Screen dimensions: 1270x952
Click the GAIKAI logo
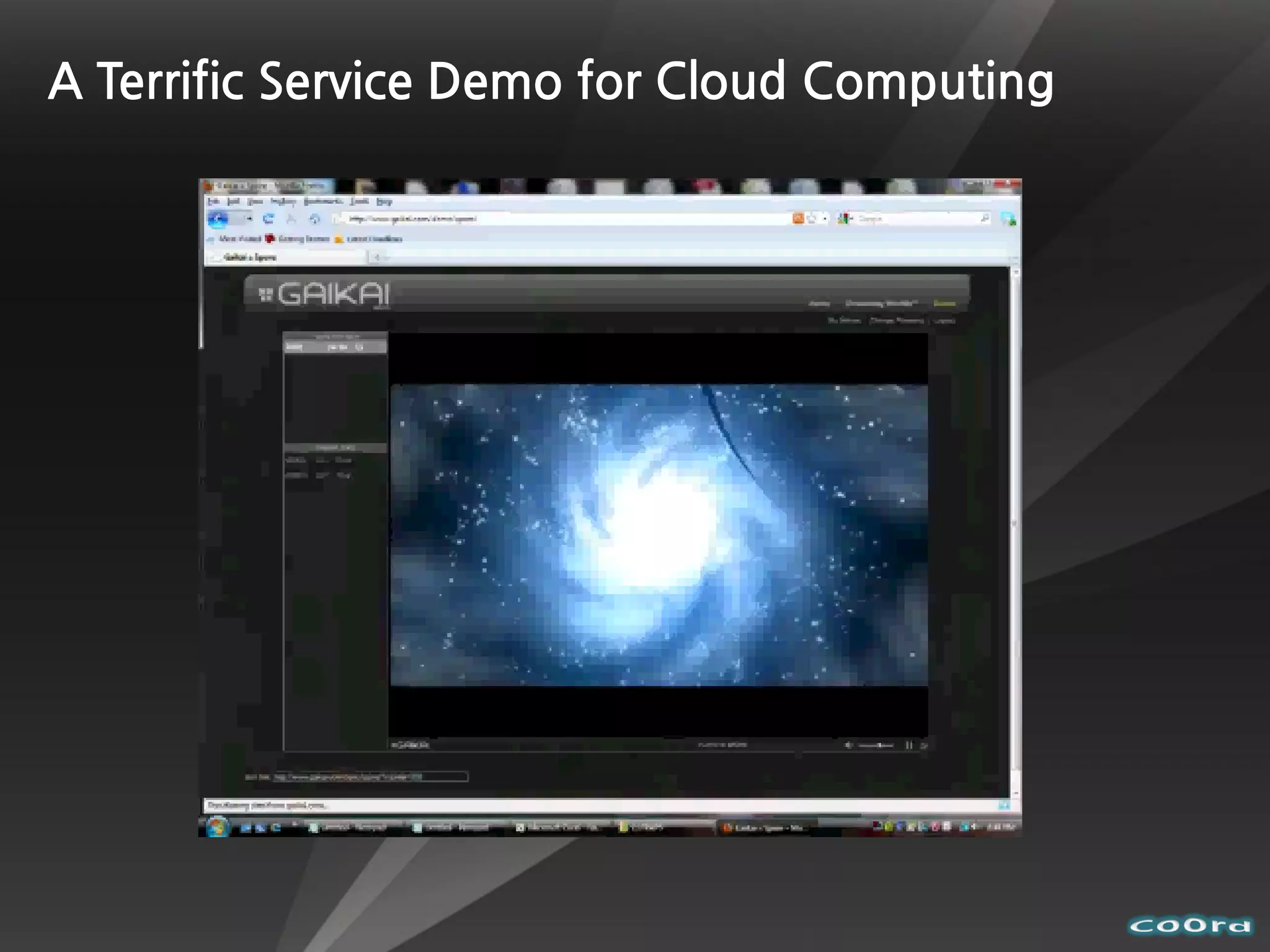(325, 294)
